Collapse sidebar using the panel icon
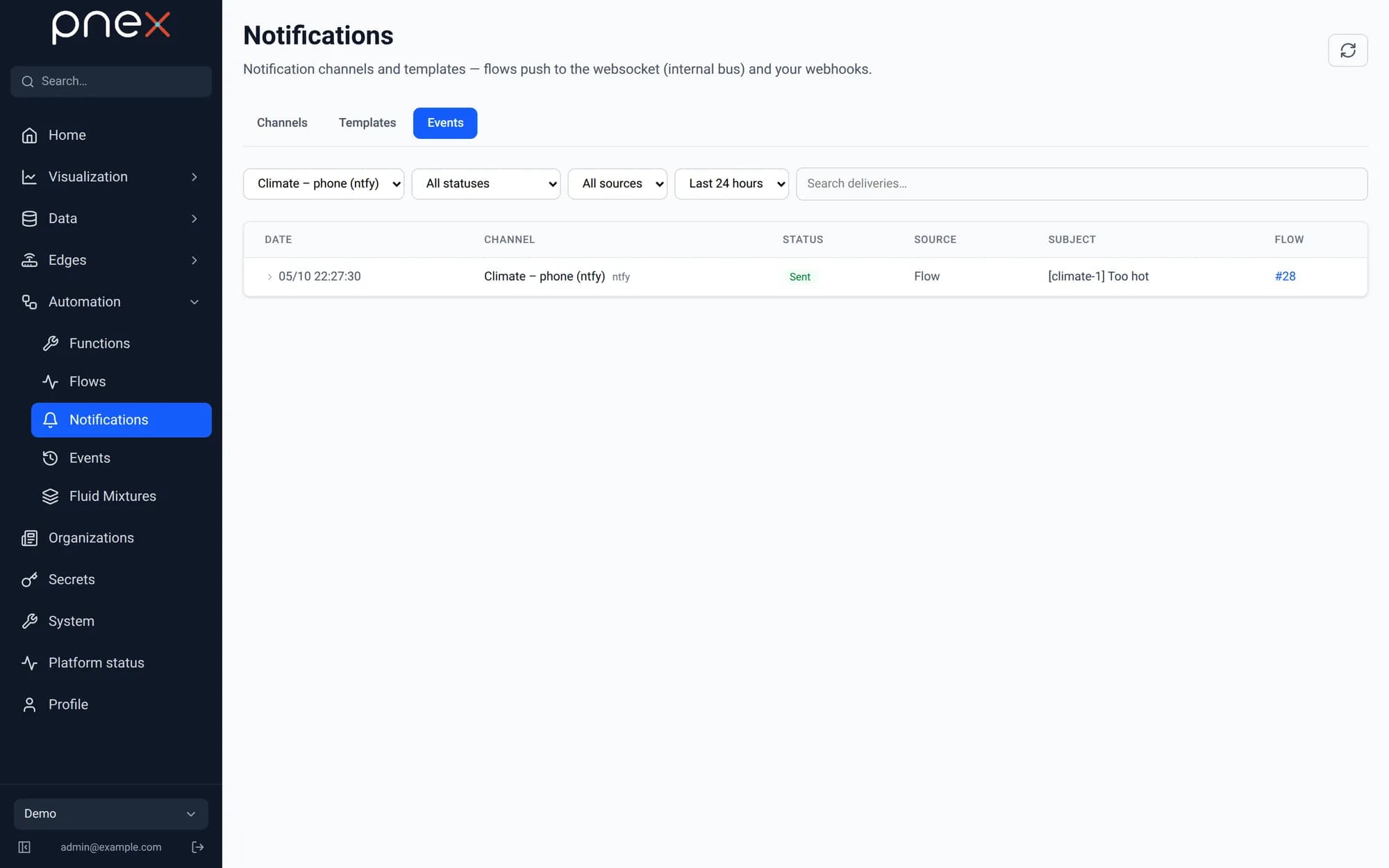Image resolution: width=1389 pixels, height=868 pixels. pyautogui.click(x=24, y=847)
